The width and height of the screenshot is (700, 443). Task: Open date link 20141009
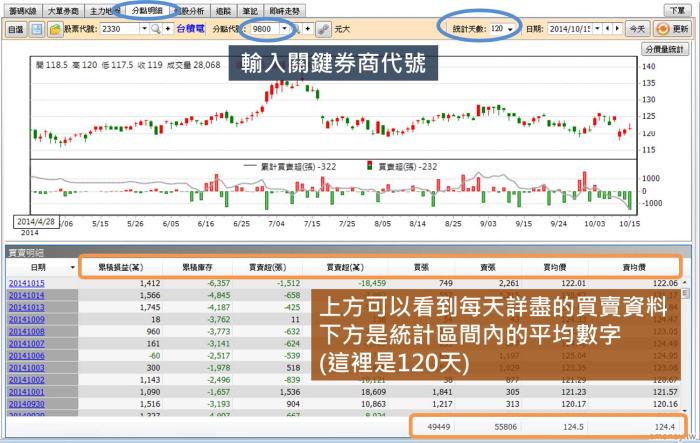[x=26, y=319]
